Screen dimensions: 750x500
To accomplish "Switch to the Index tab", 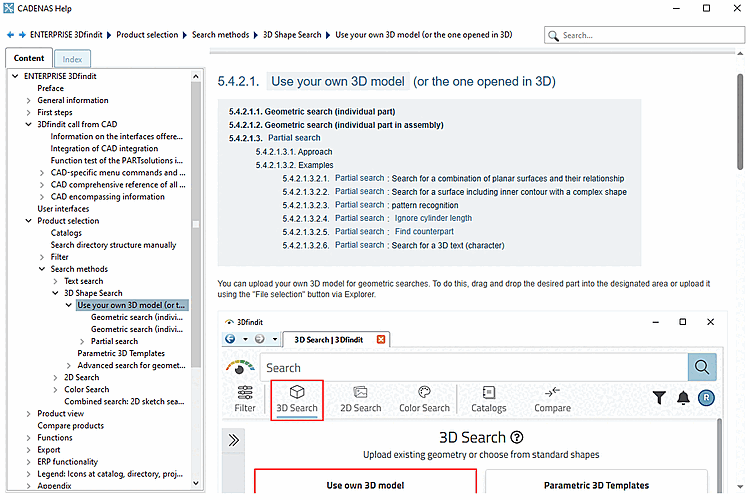I will click(72, 59).
